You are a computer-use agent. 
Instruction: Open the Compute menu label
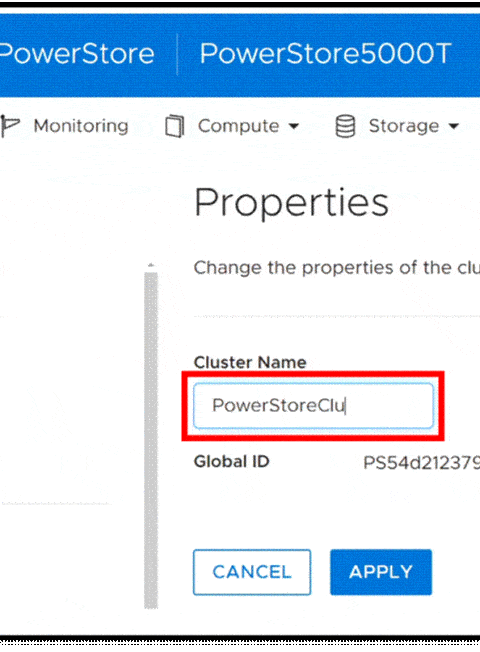tap(238, 126)
